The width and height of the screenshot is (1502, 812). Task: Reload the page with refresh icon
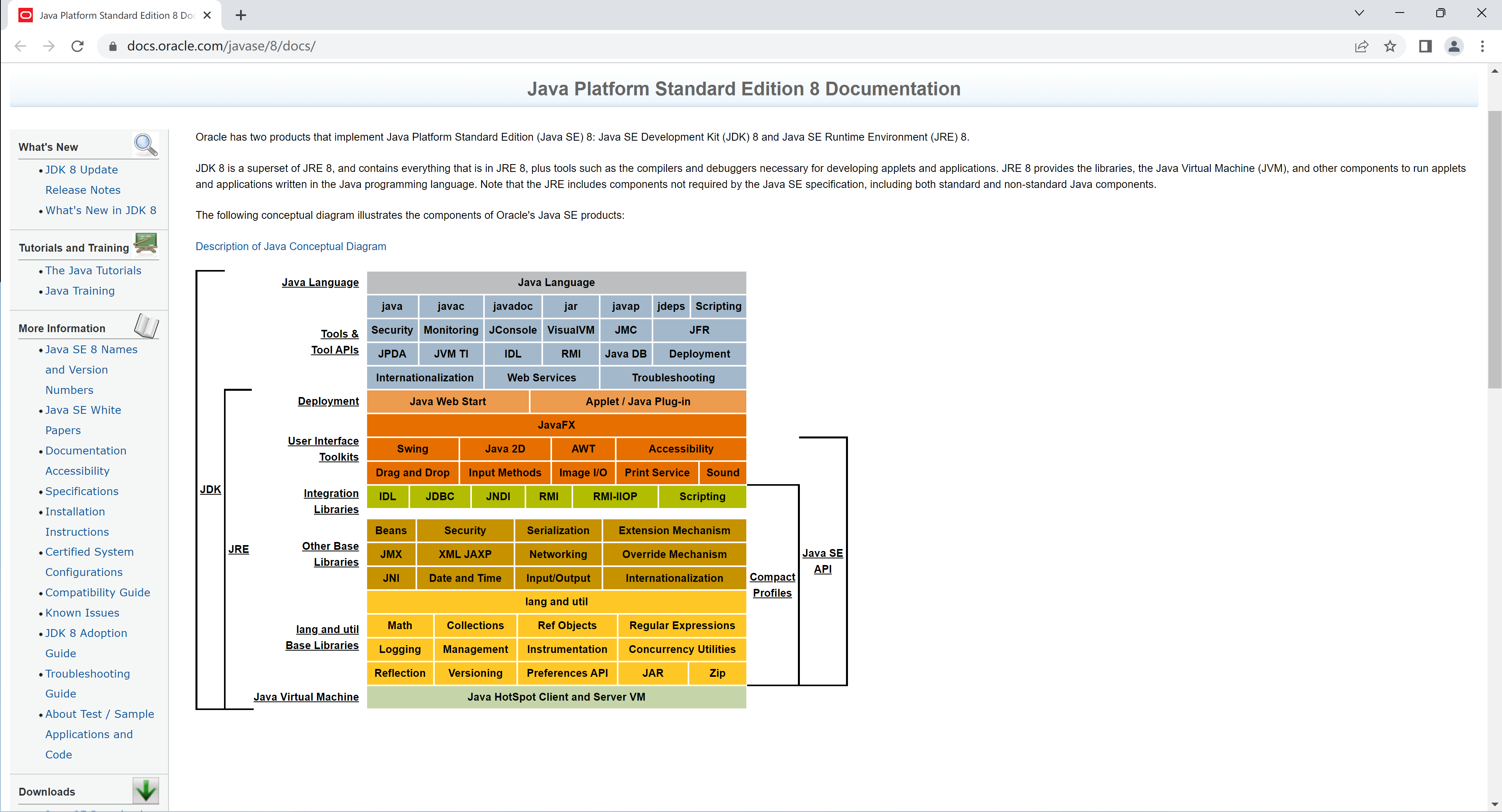[77, 46]
